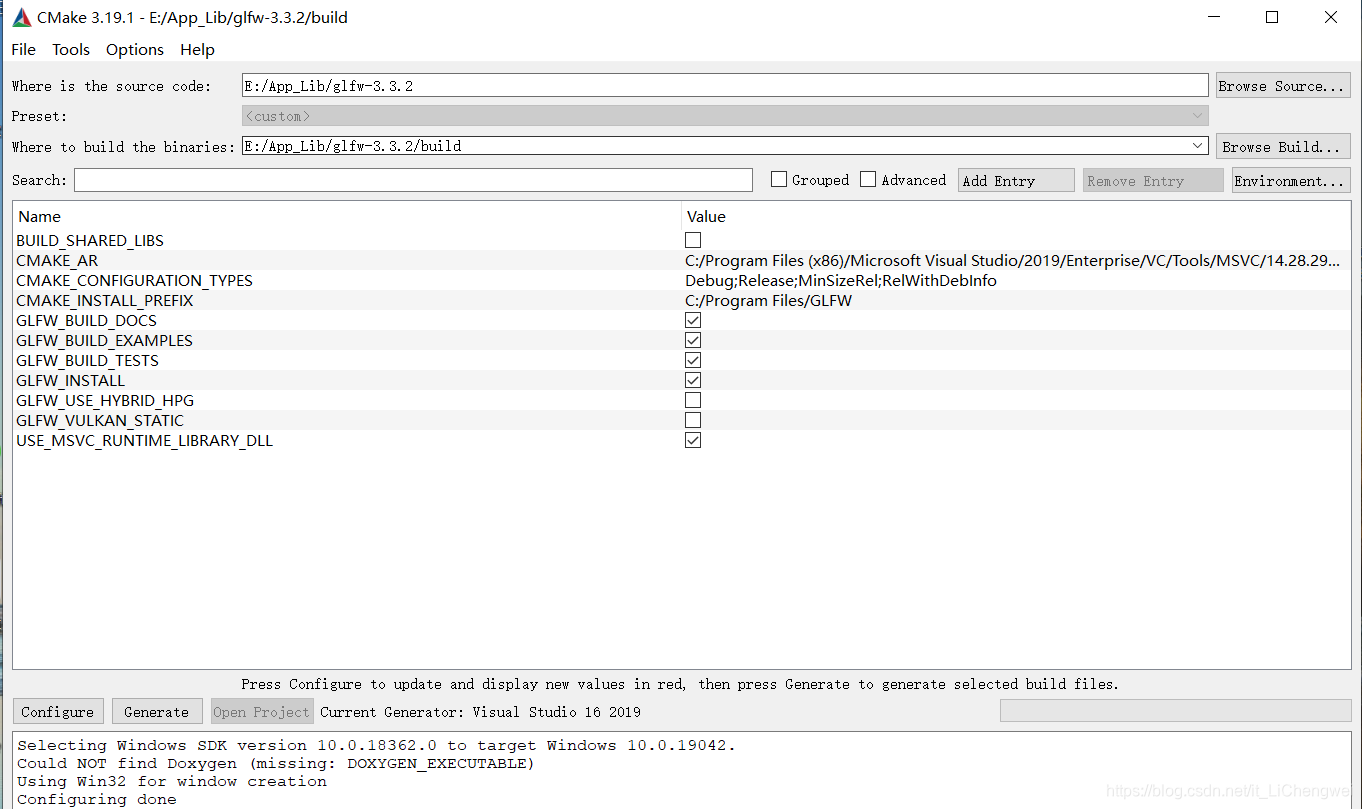1362x809 pixels.
Task: Open the Help menu
Action: 197,50
